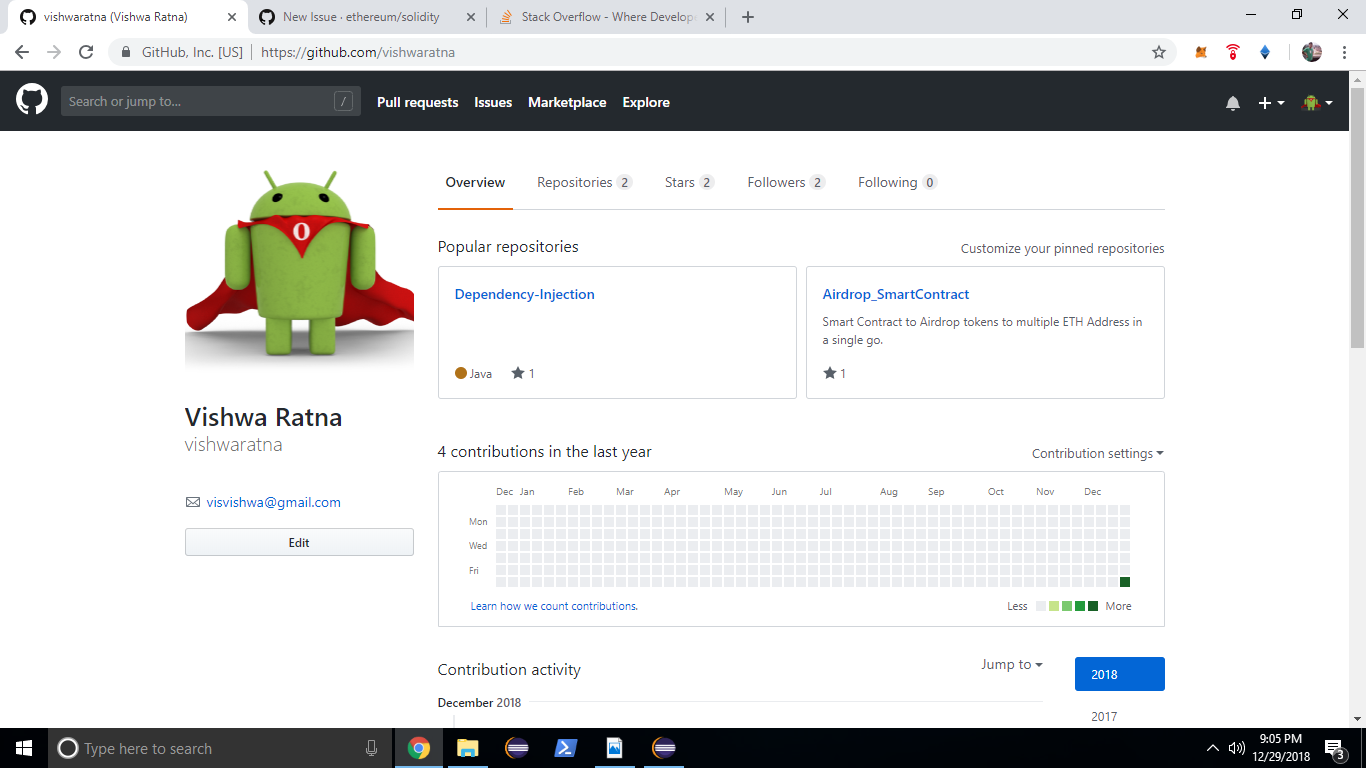Open the Explore menu item

click(x=645, y=102)
